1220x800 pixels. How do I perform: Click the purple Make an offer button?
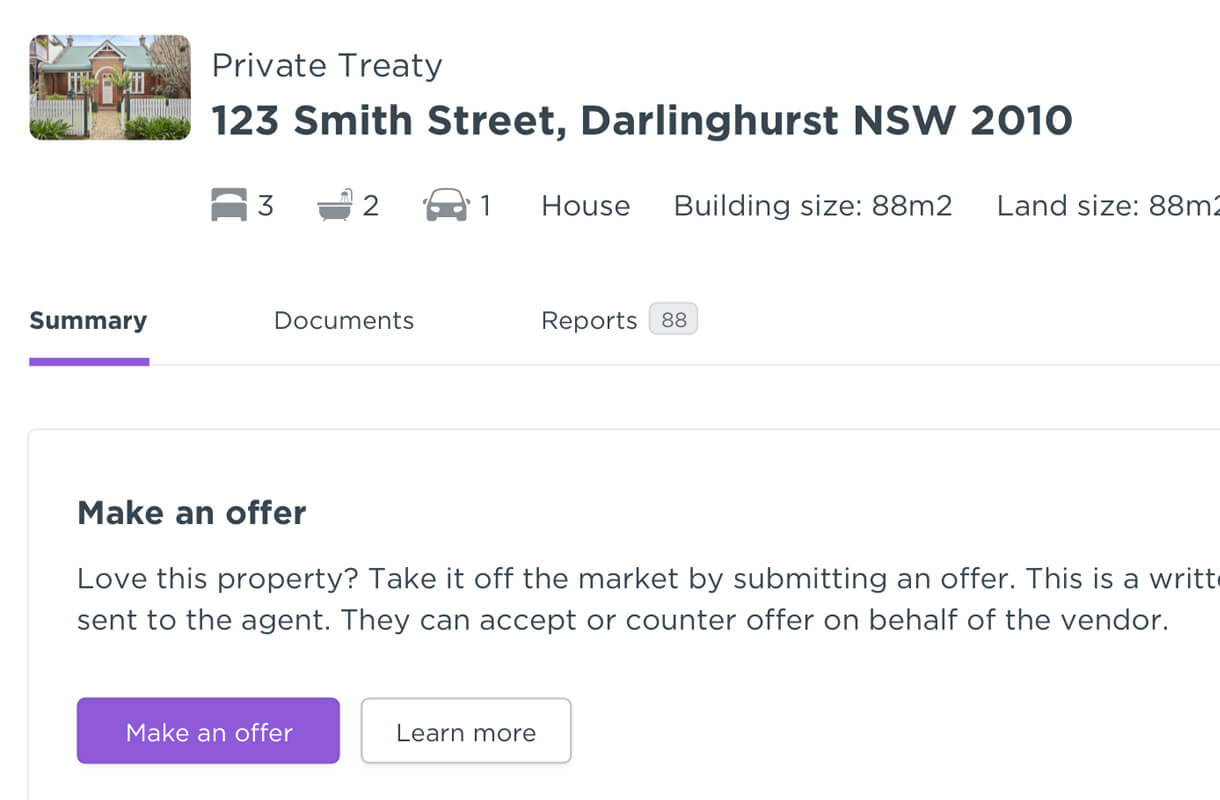(x=208, y=731)
